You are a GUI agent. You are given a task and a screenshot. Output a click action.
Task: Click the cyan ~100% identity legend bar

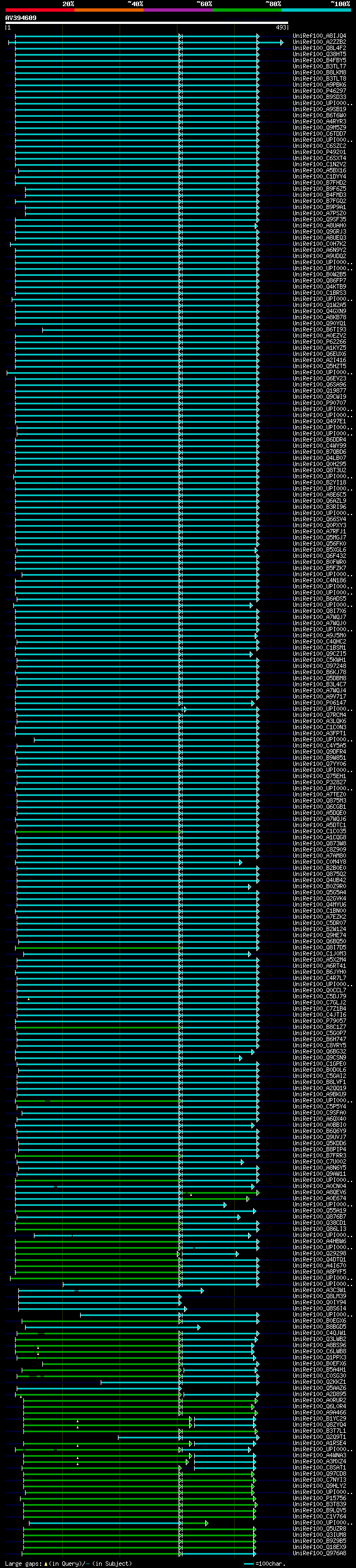click(316, 11)
